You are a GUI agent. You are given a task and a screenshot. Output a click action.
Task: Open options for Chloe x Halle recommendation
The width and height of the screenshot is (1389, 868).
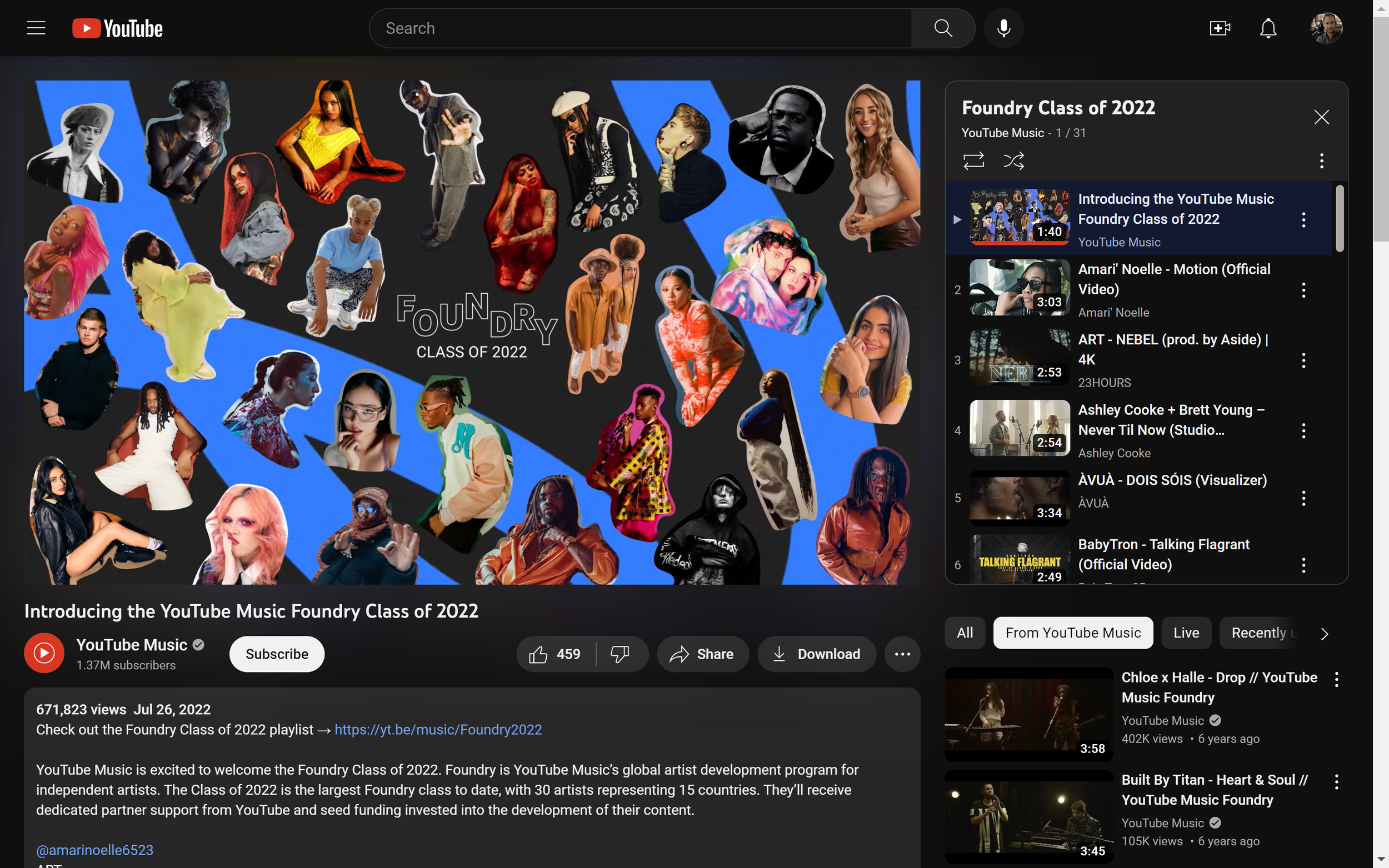(1336, 679)
